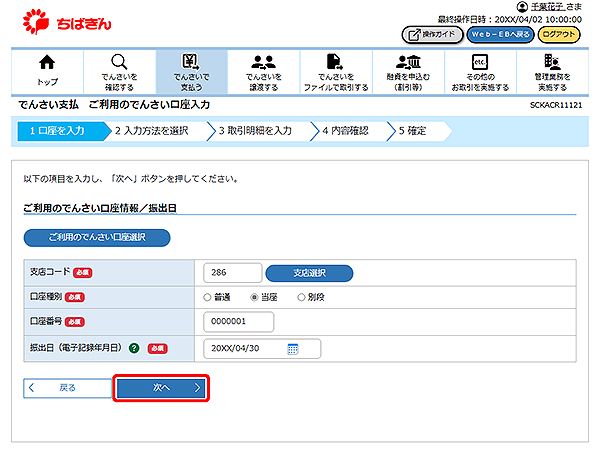
Task: Open calendar picker for 振出日
Action: point(293,349)
